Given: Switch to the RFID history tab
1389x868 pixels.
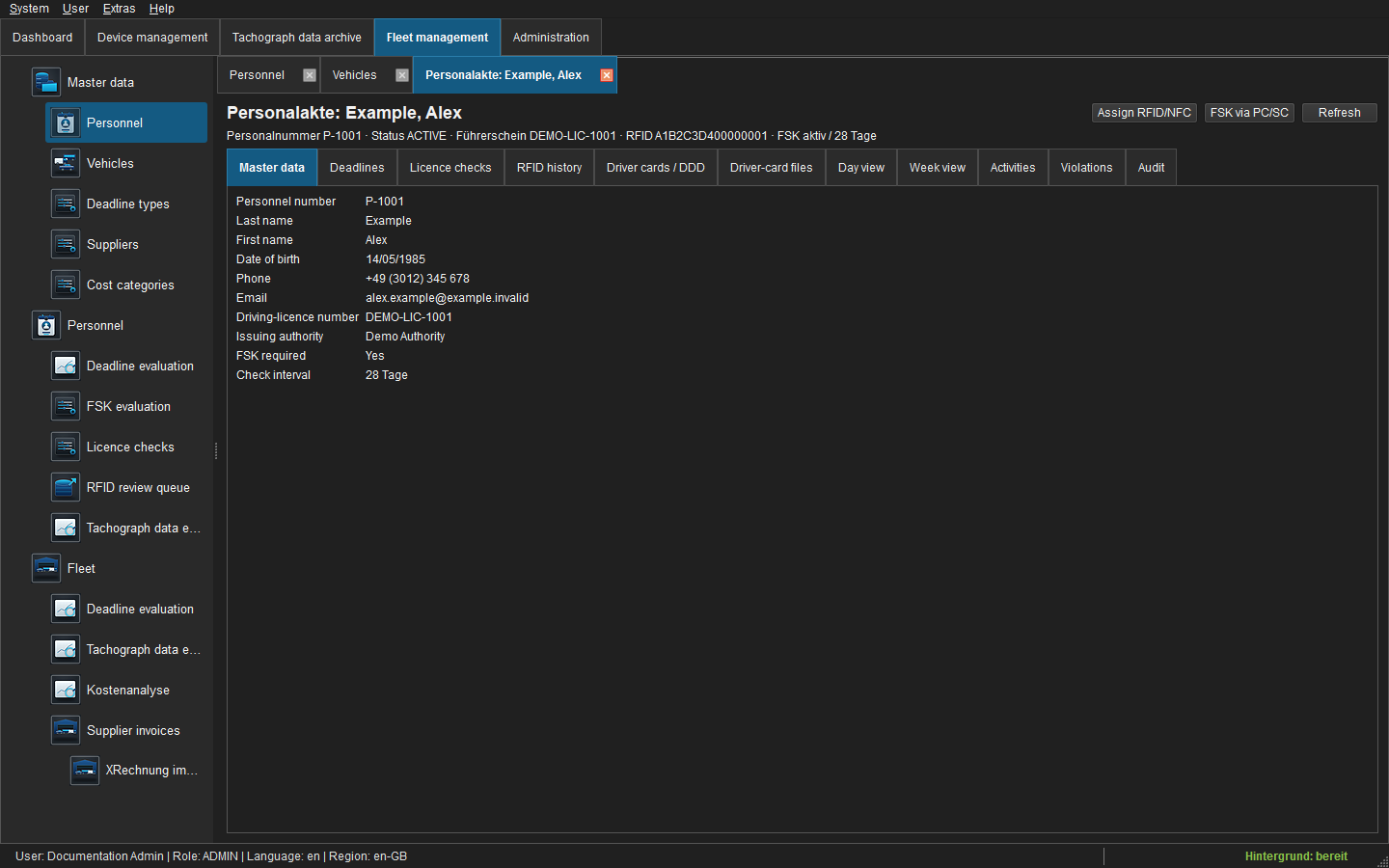Looking at the screenshot, I should (550, 168).
